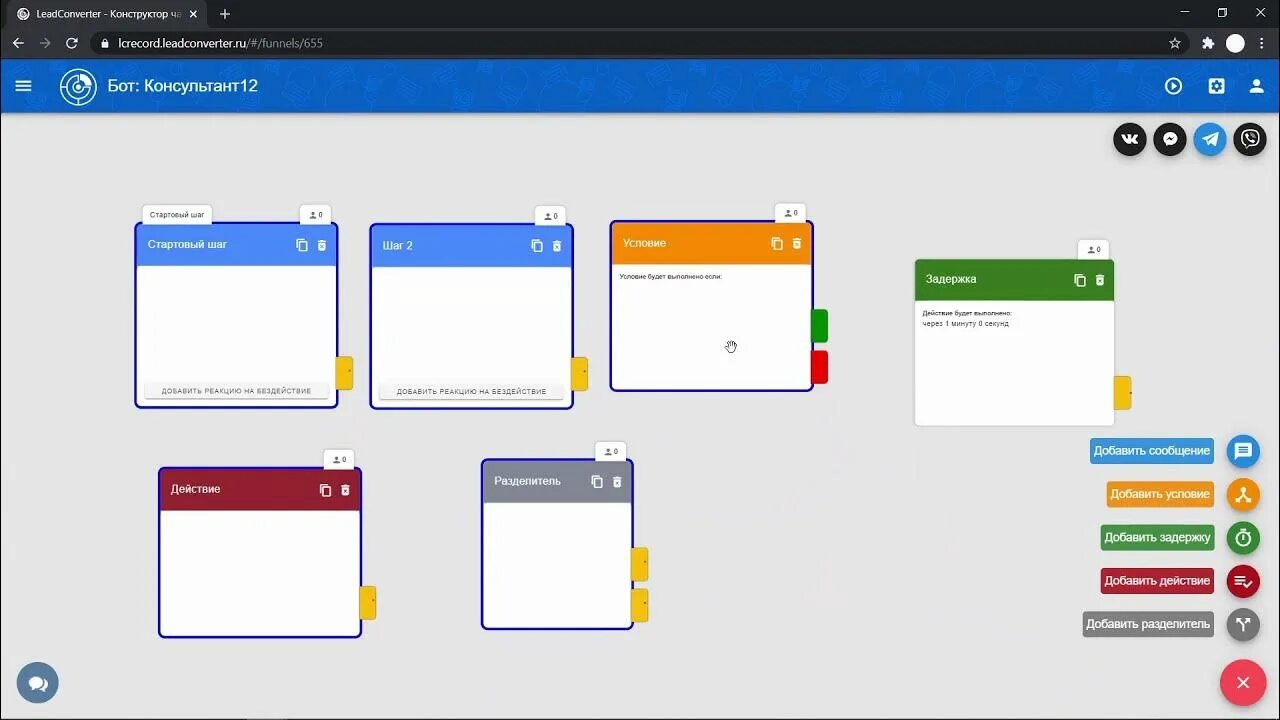Run the bot with the play icon

(1173, 86)
